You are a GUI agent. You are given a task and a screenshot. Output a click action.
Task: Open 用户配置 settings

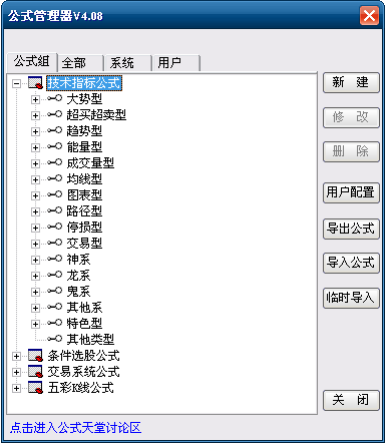click(x=351, y=192)
